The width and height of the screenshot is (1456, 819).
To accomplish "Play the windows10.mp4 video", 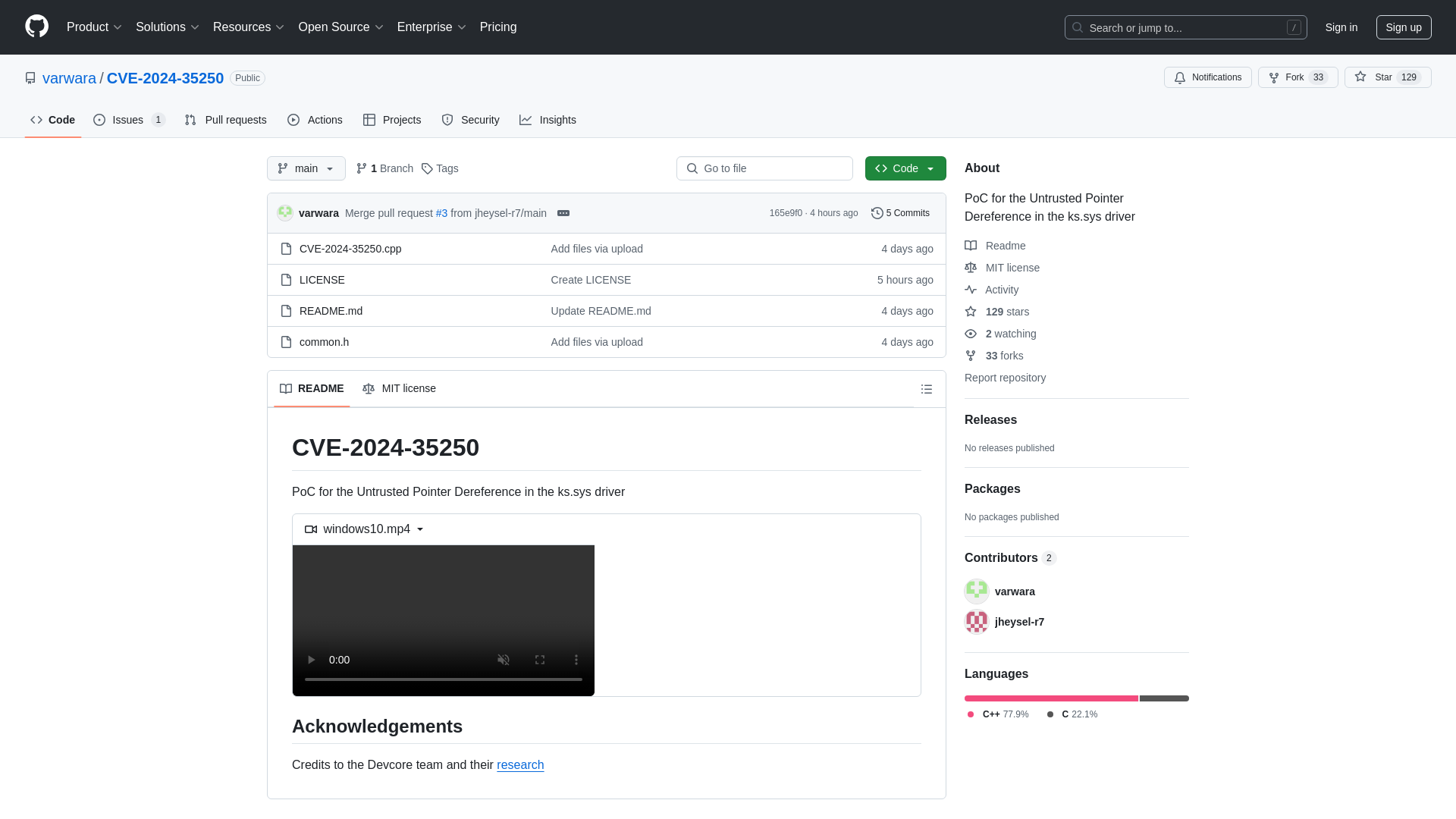I will point(310,659).
